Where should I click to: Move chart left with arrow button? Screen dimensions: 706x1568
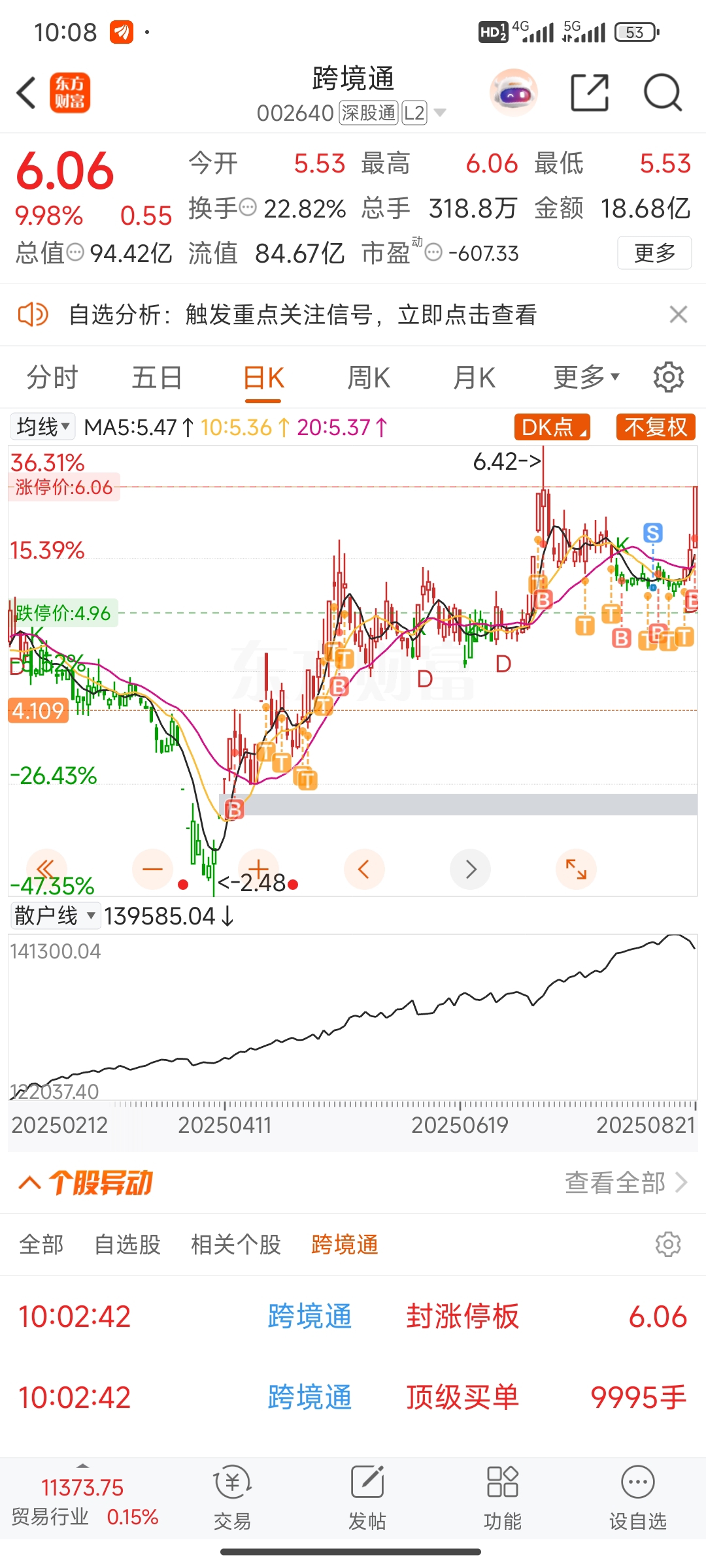tap(364, 869)
